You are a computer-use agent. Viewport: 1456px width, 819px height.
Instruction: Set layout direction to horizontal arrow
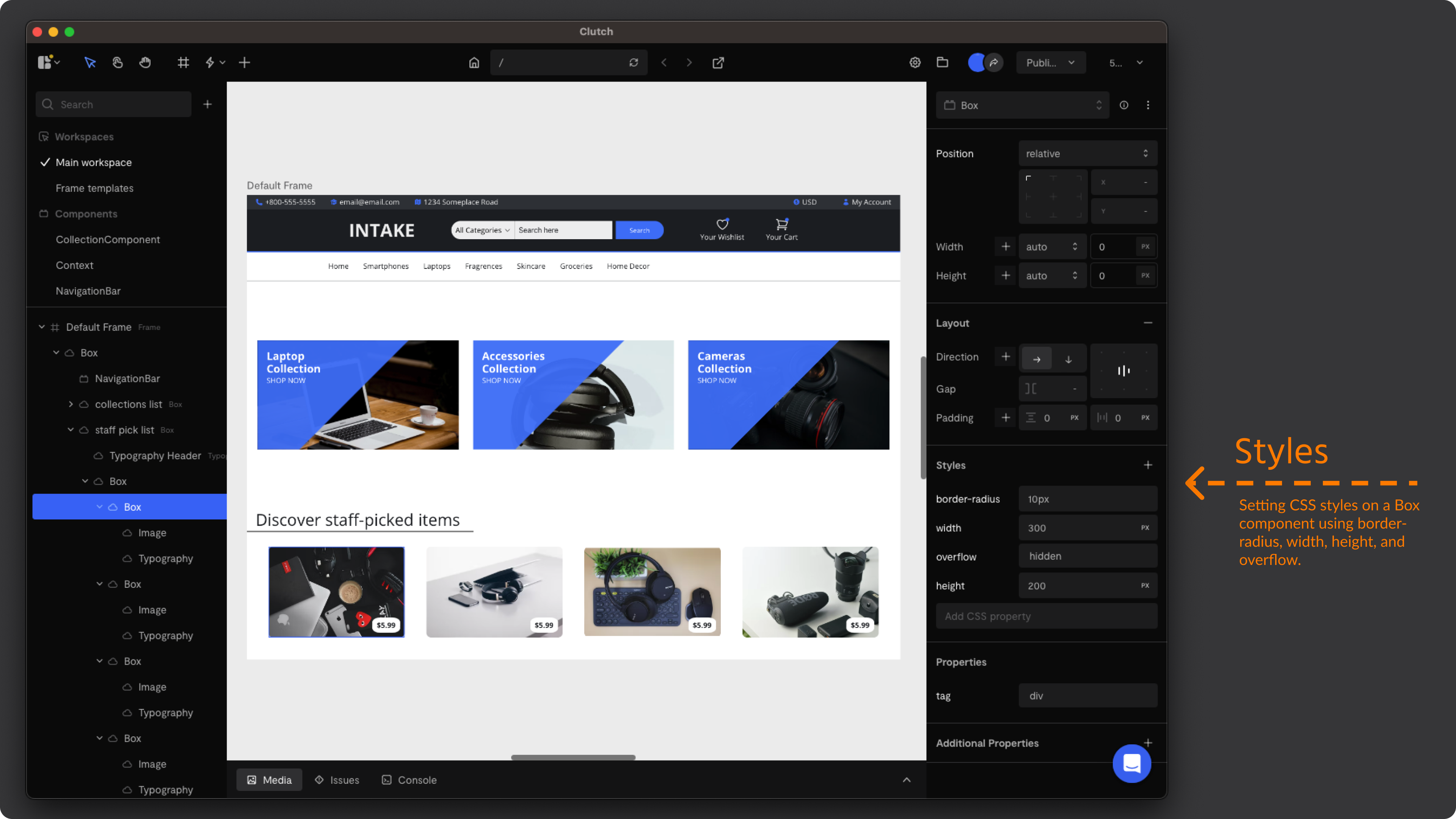pos(1036,359)
